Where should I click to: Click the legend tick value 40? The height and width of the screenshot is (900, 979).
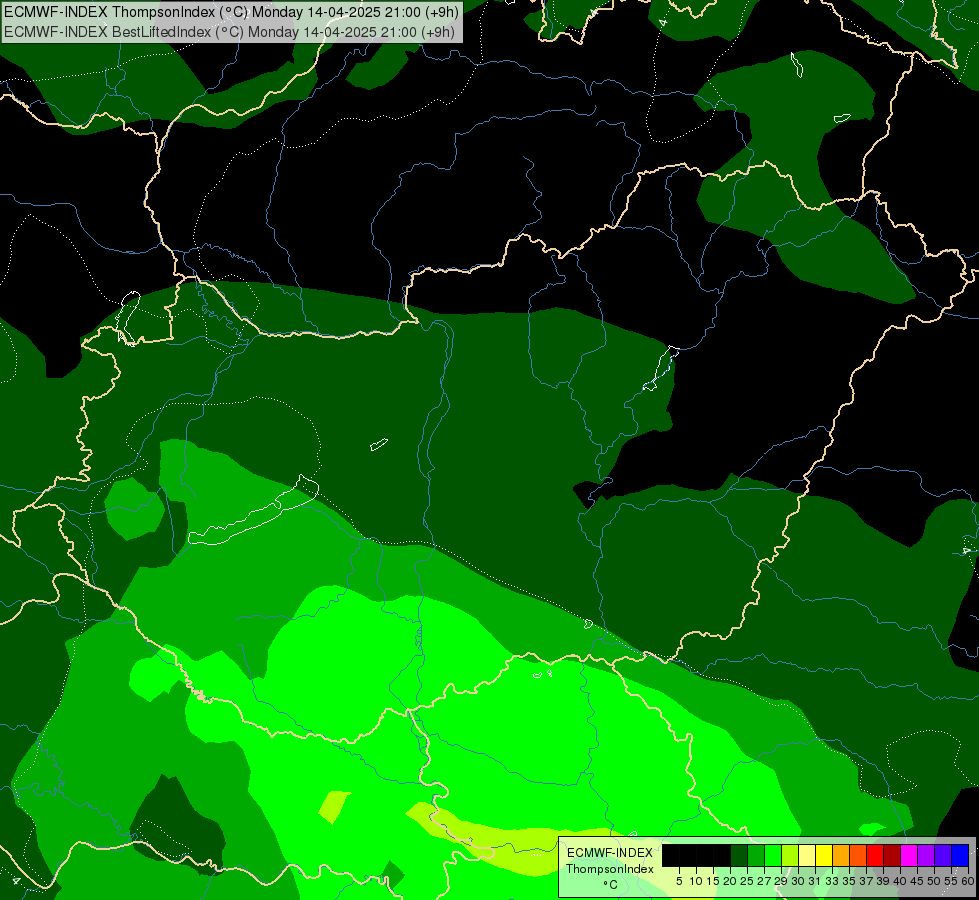click(x=900, y=881)
